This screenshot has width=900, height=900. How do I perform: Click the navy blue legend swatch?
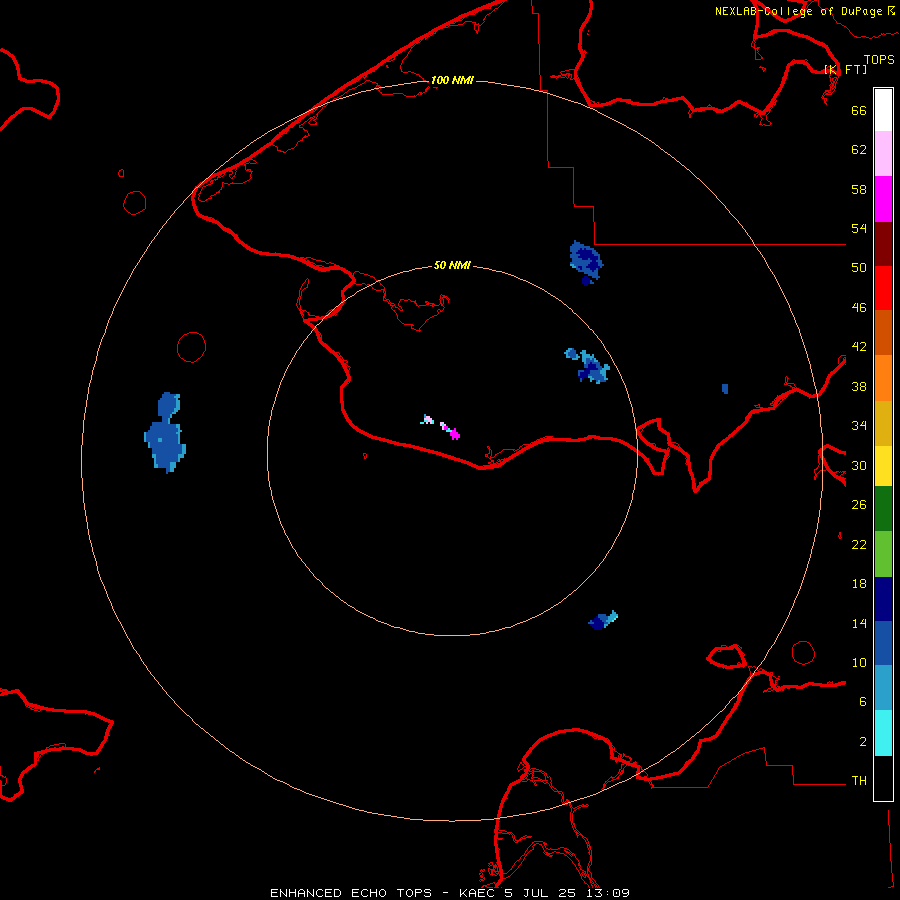click(x=883, y=599)
